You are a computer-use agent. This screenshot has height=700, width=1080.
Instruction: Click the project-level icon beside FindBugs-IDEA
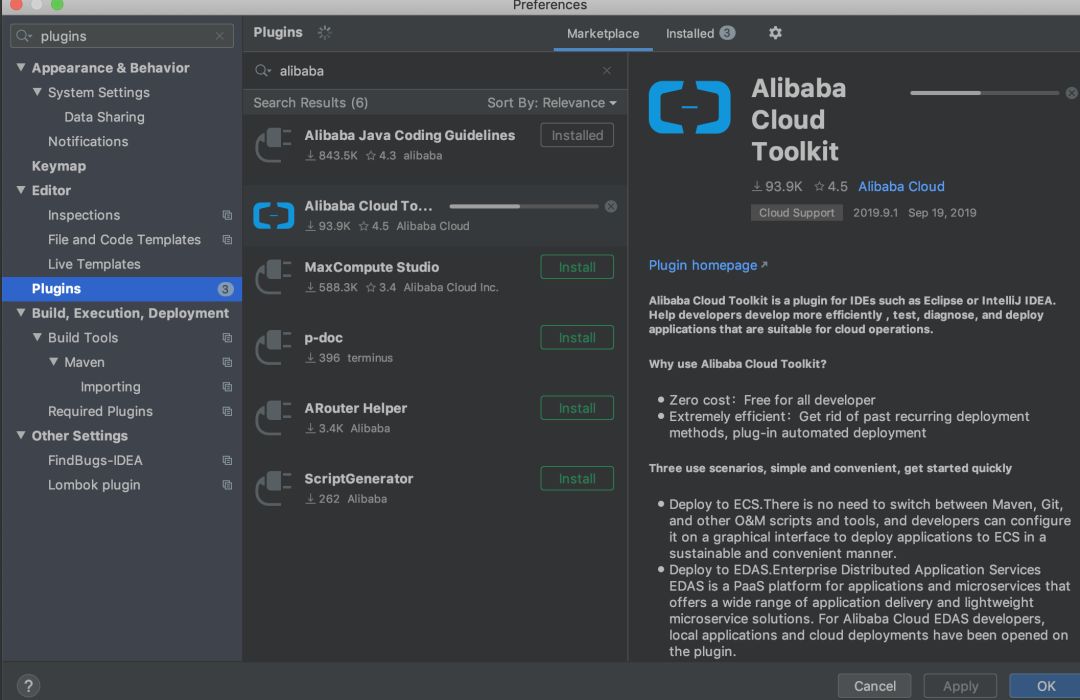[x=227, y=460]
